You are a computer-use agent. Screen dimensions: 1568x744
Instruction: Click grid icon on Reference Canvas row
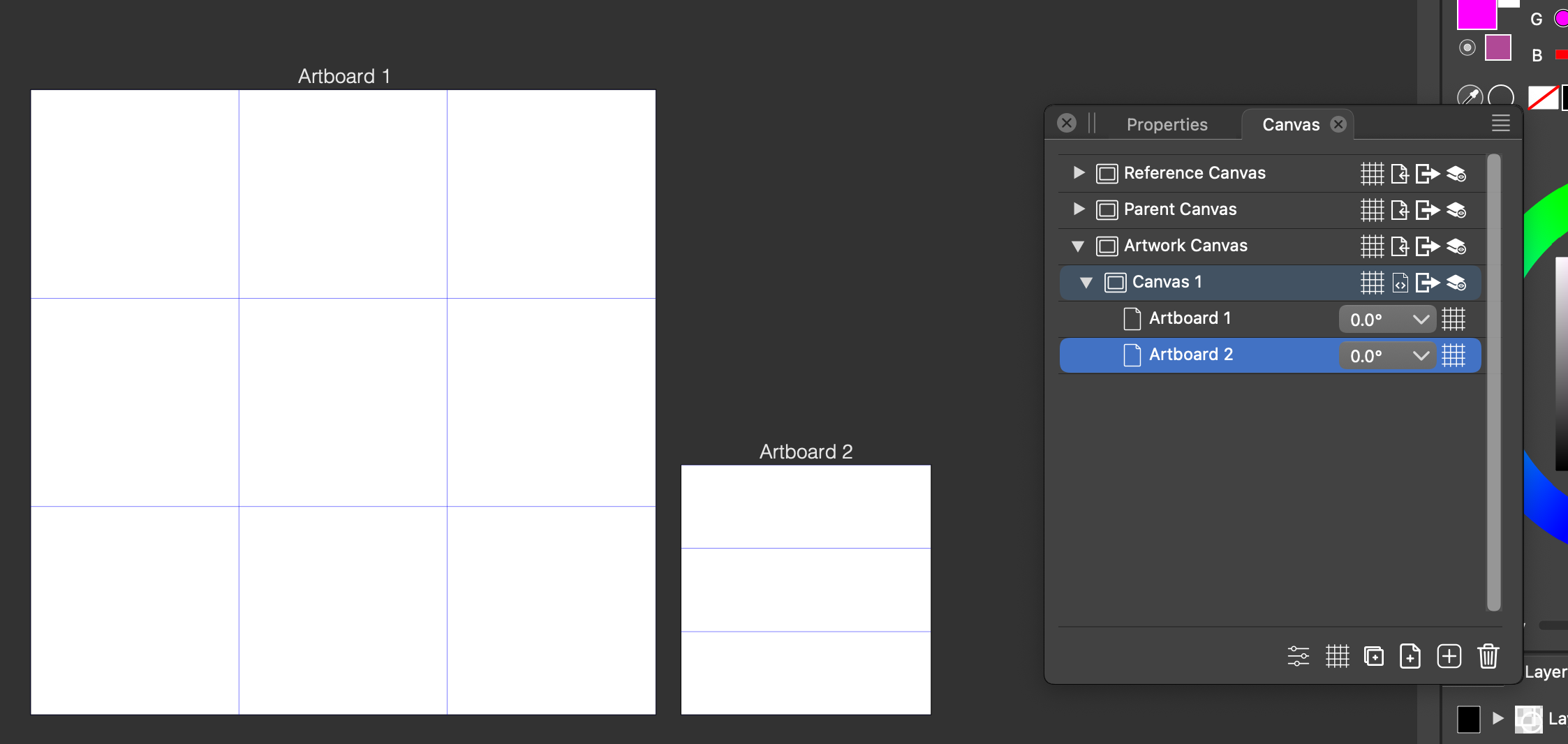click(x=1371, y=173)
